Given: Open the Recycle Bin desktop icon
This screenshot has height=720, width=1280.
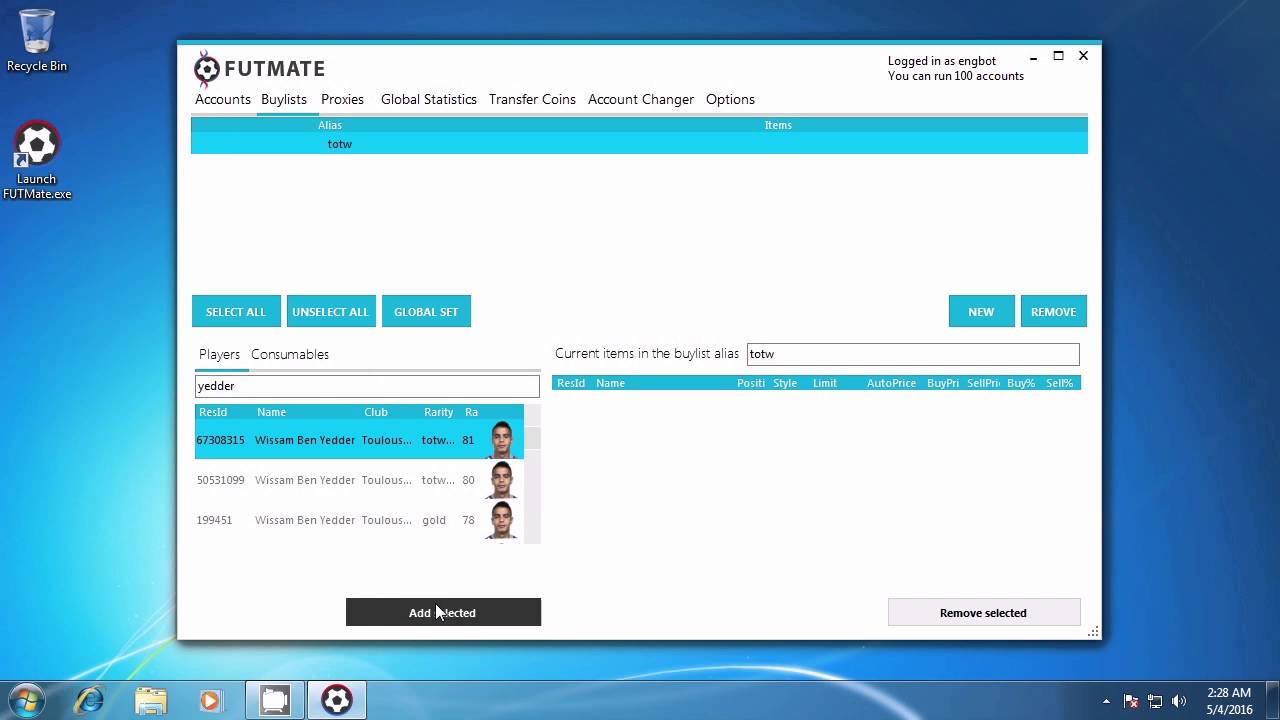Looking at the screenshot, I should click(37, 40).
